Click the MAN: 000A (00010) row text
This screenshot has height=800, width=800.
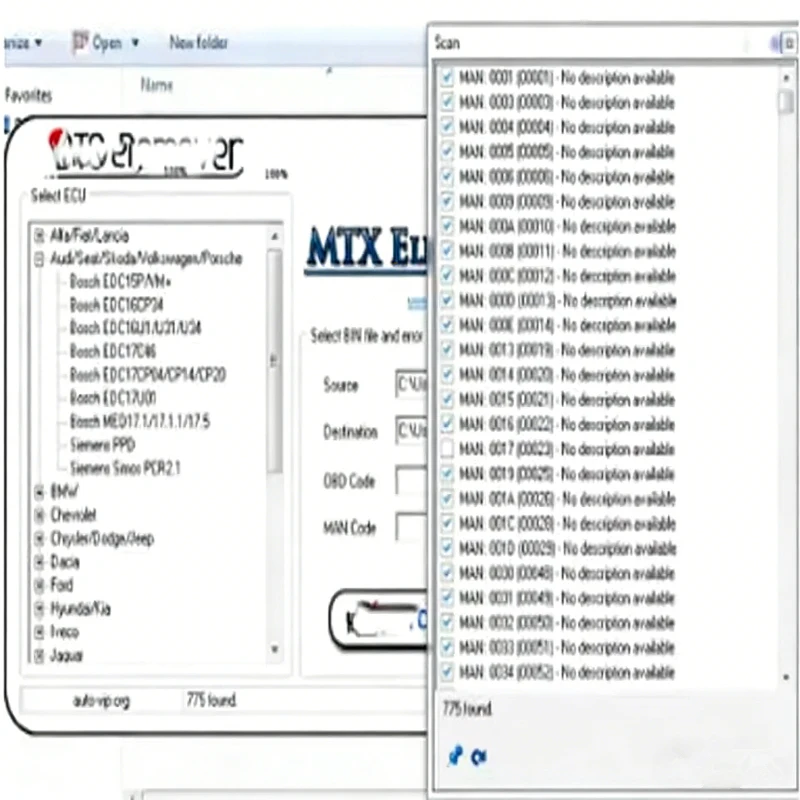coord(567,227)
